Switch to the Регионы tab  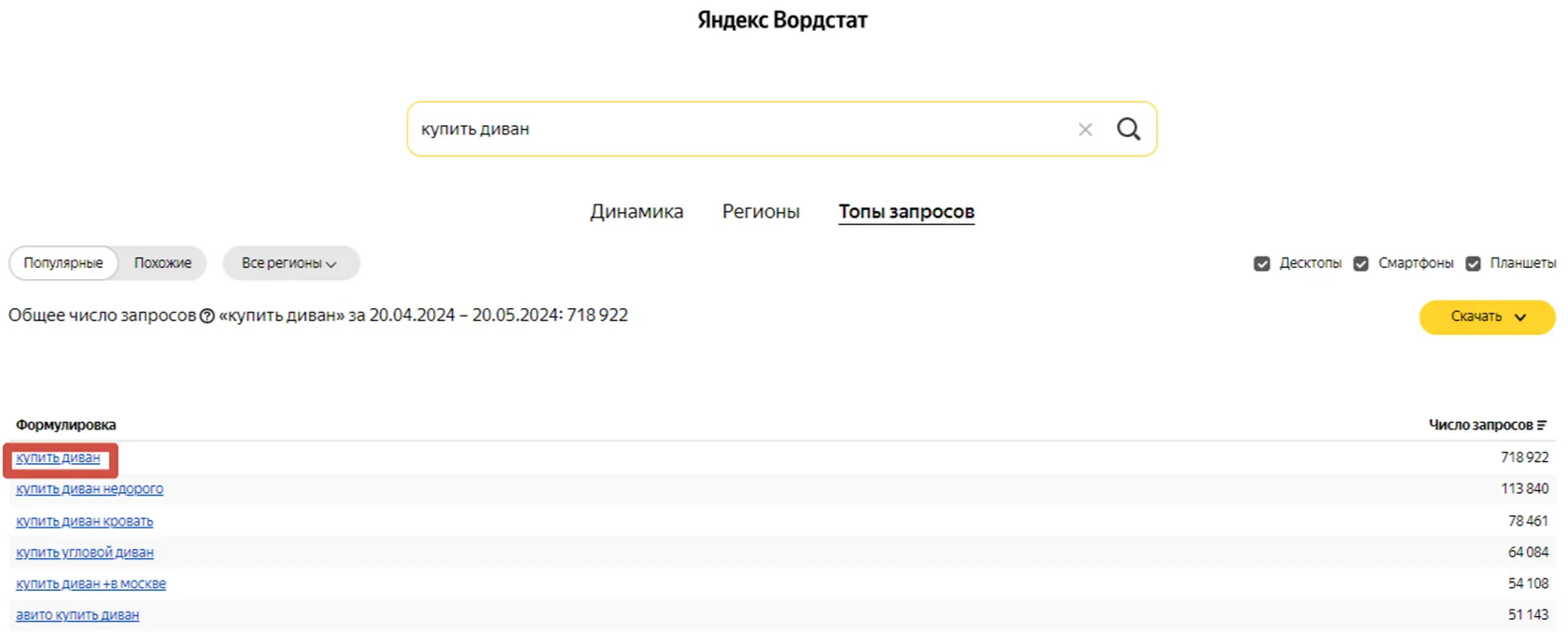[761, 212]
